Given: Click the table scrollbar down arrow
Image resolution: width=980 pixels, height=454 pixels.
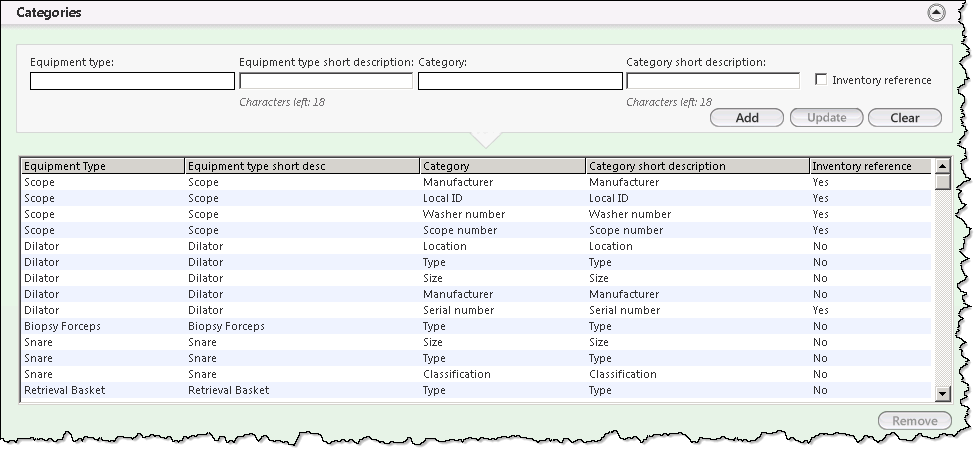Looking at the screenshot, I should click(942, 393).
